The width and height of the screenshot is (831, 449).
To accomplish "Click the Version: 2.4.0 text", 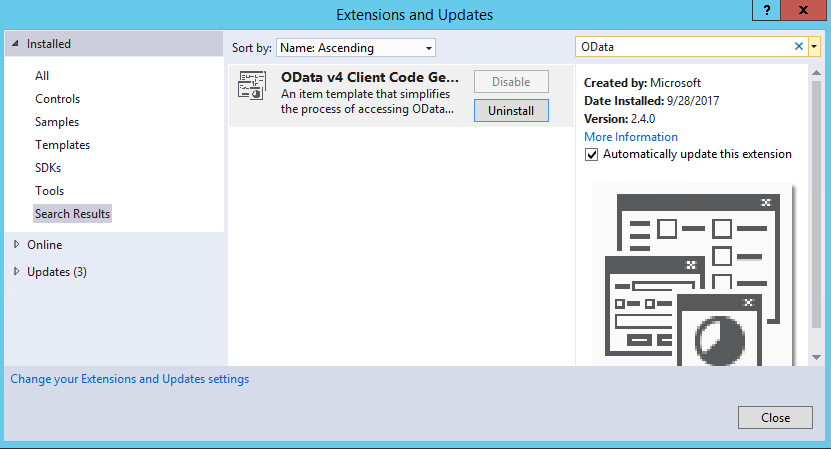I will (619, 119).
